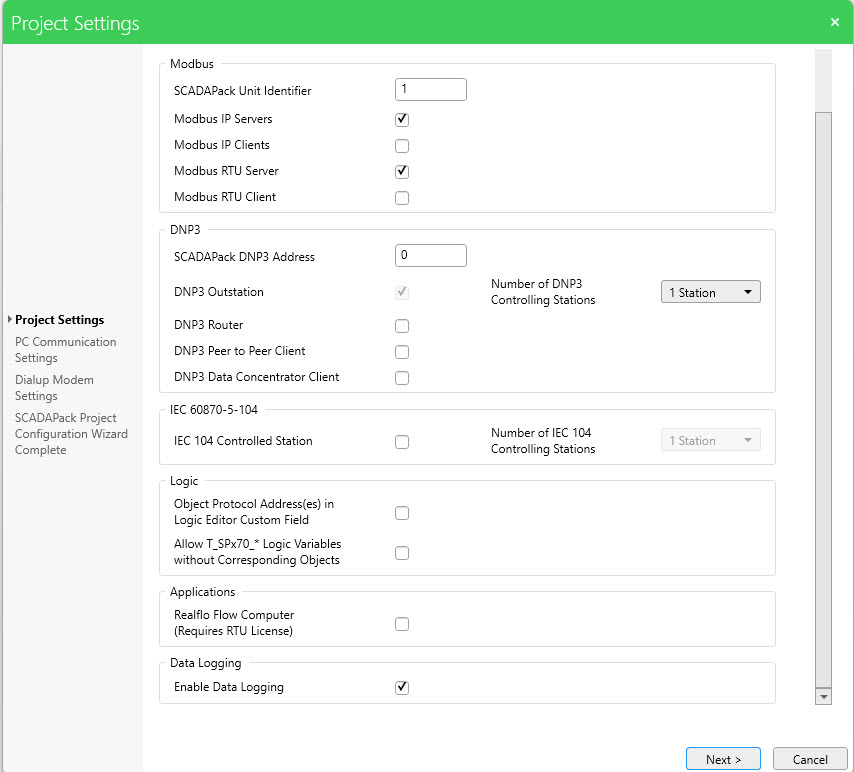Select the Dialup Modem Settings step
854x772 pixels.
pyautogui.click(x=54, y=388)
